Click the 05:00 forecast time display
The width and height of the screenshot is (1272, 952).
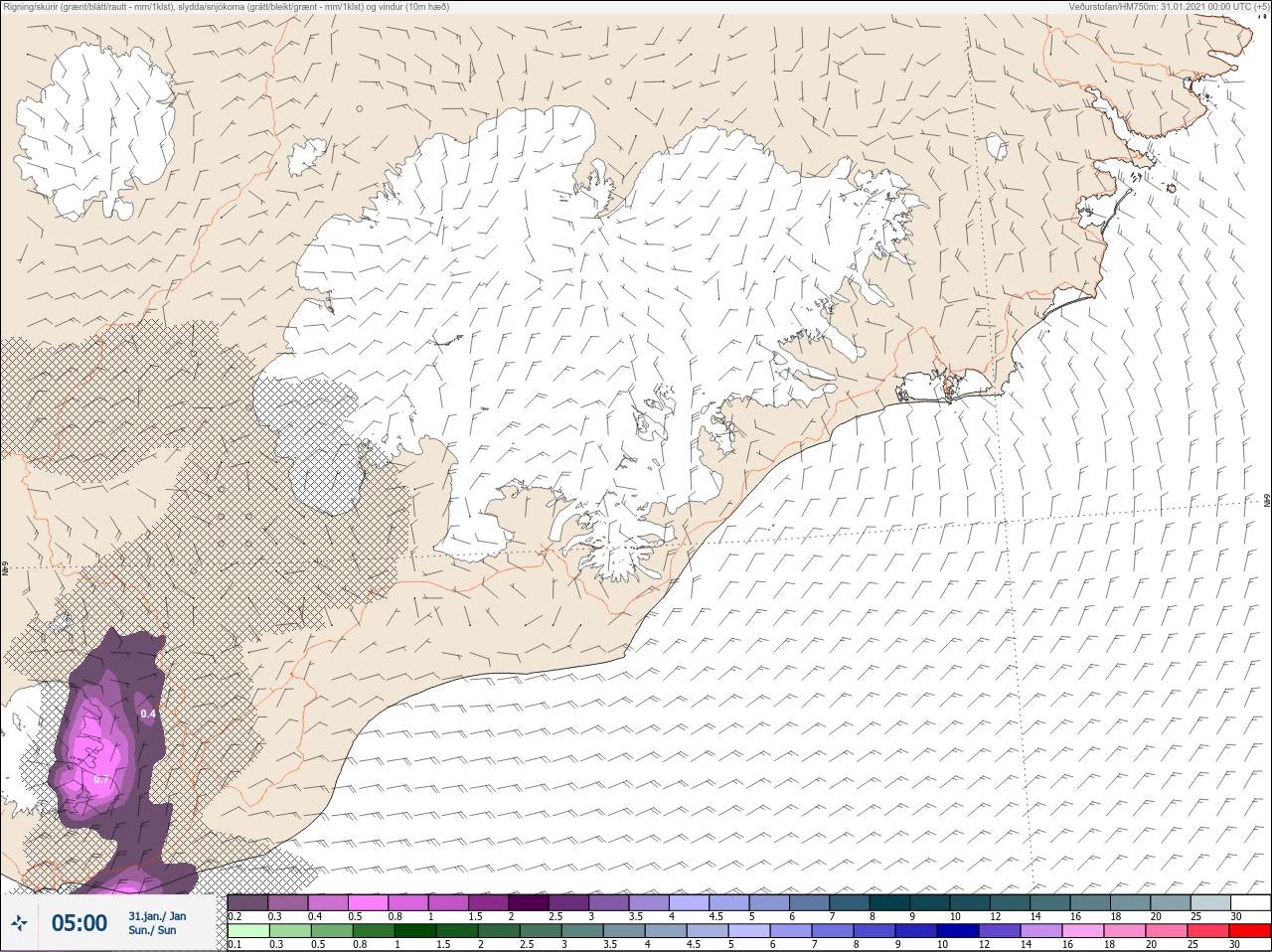coord(79,923)
